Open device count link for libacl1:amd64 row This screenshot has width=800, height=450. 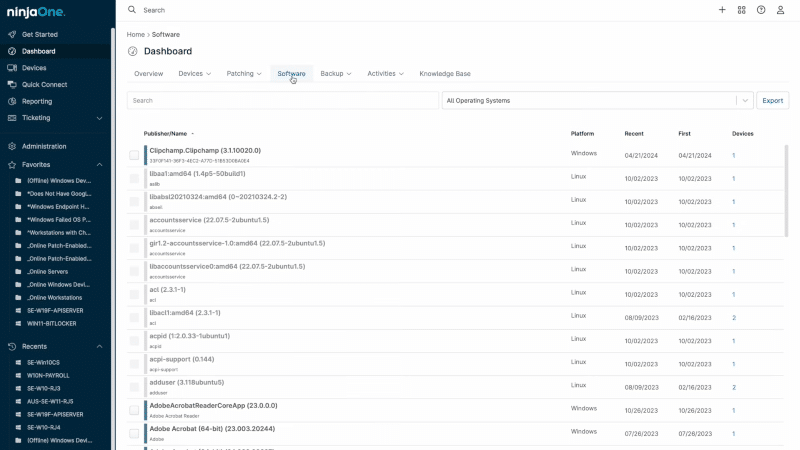point(734,318)
